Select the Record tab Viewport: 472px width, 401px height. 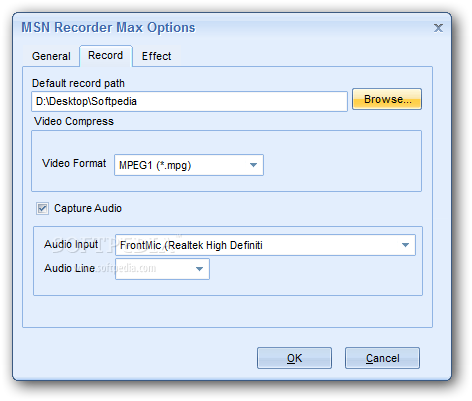point(106,55)
